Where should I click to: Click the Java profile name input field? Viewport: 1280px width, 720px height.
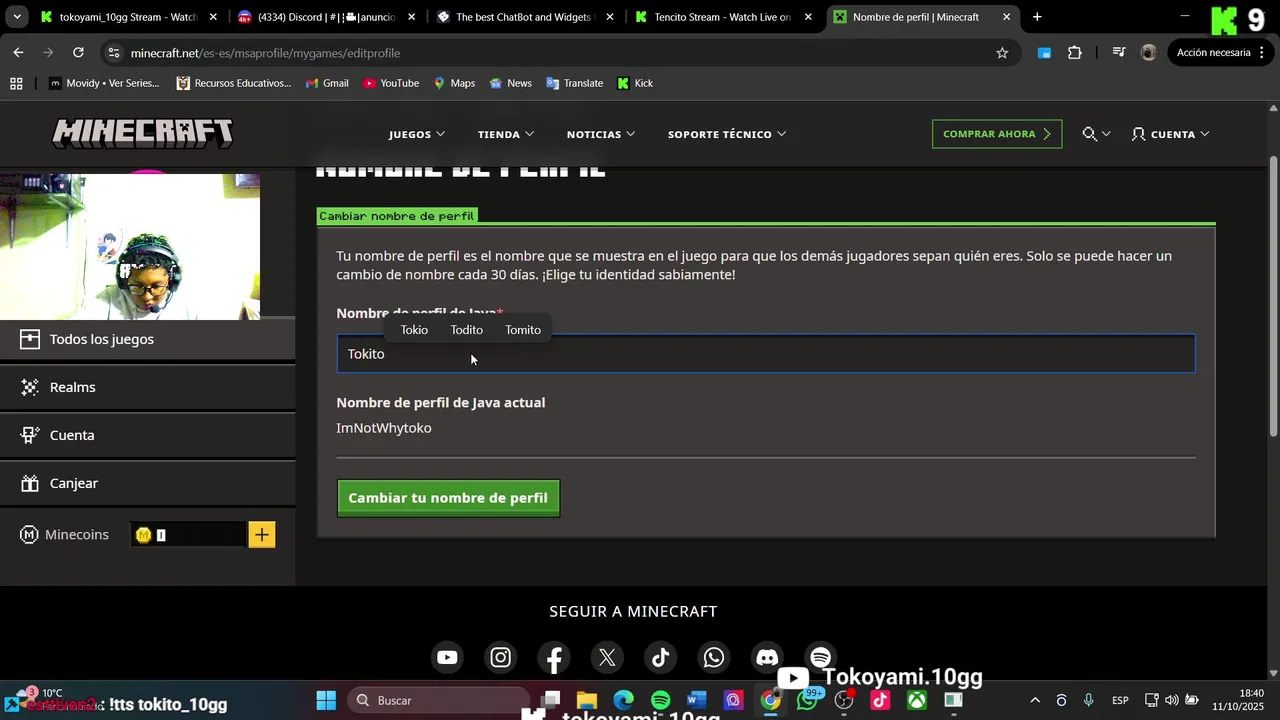[x=766, y=354]
